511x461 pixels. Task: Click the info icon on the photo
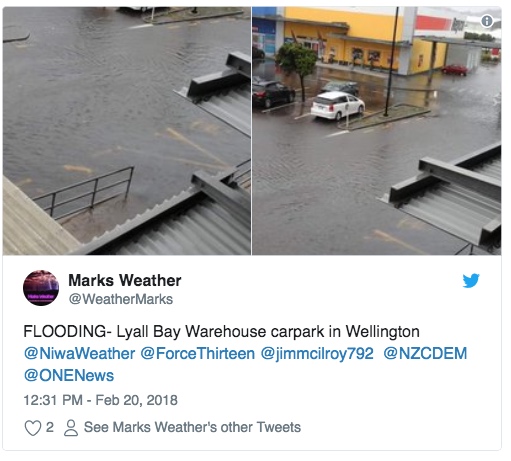[486, 21]
